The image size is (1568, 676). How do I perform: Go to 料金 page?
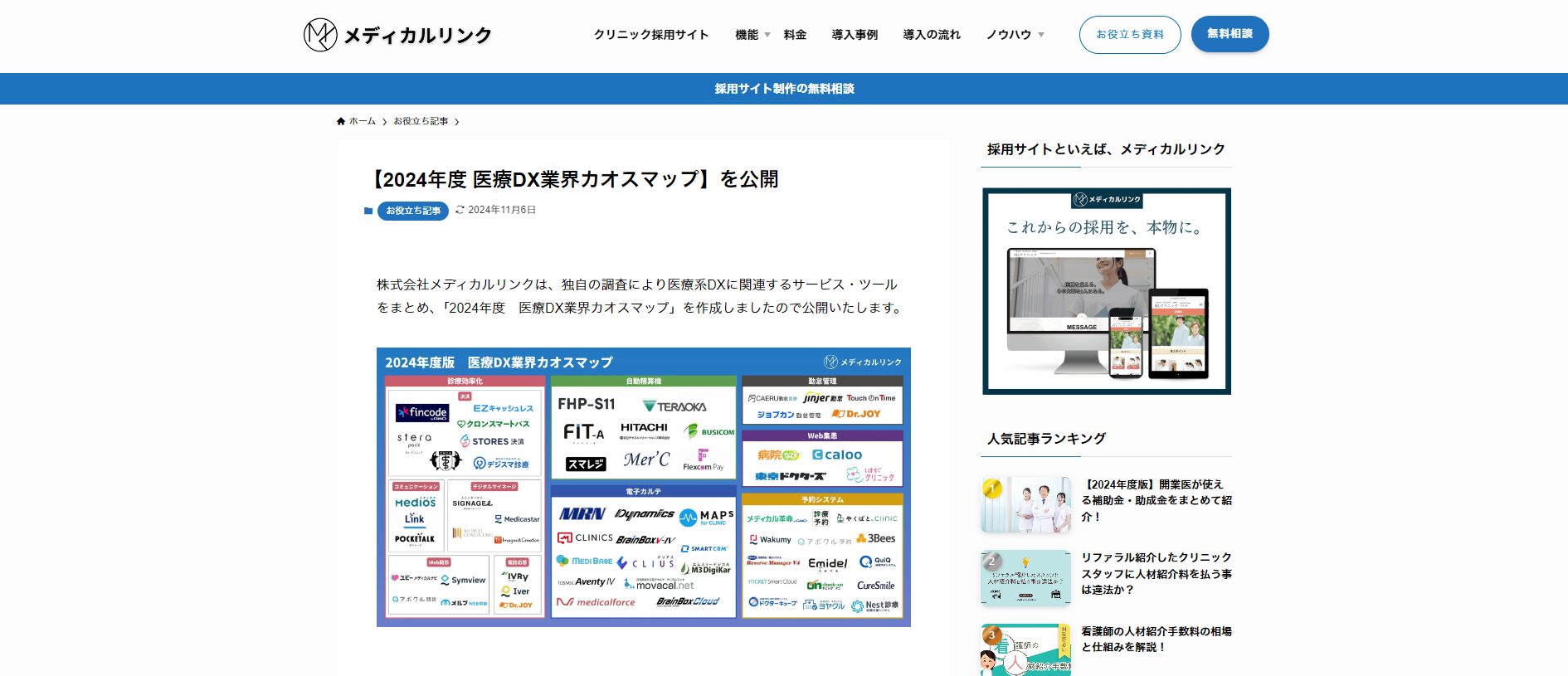795,35
